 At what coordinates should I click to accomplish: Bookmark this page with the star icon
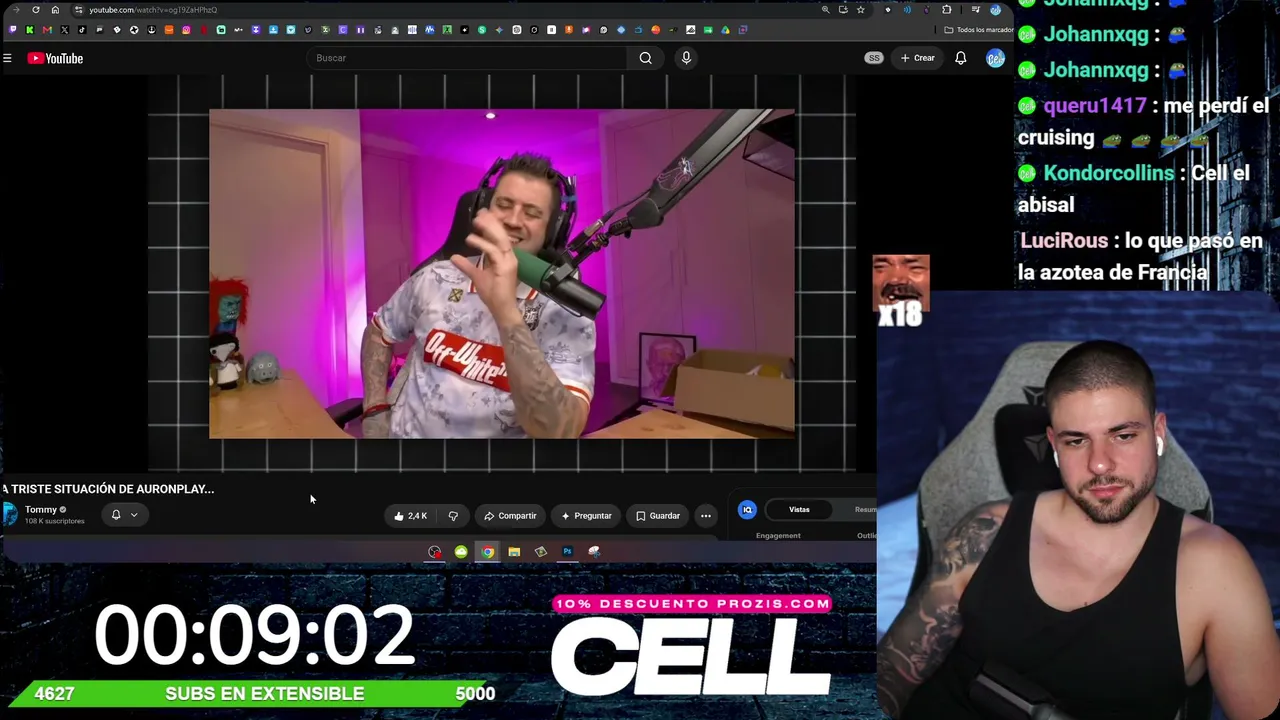point(860,10)
